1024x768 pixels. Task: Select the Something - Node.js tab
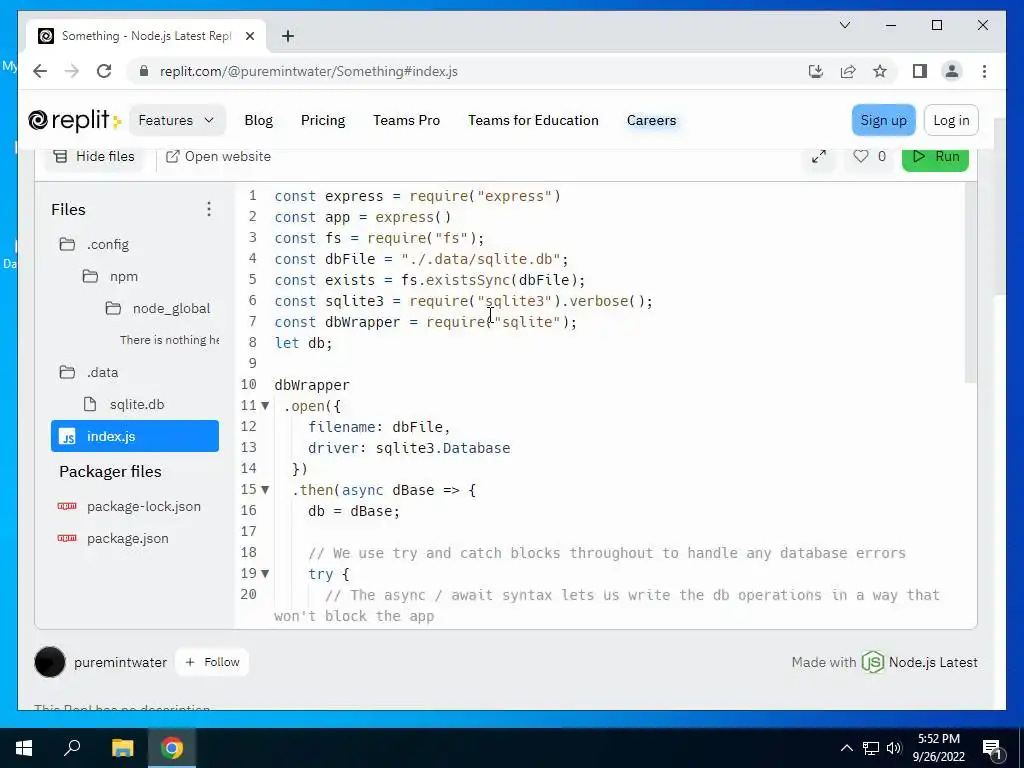click(x=146, y=36)
